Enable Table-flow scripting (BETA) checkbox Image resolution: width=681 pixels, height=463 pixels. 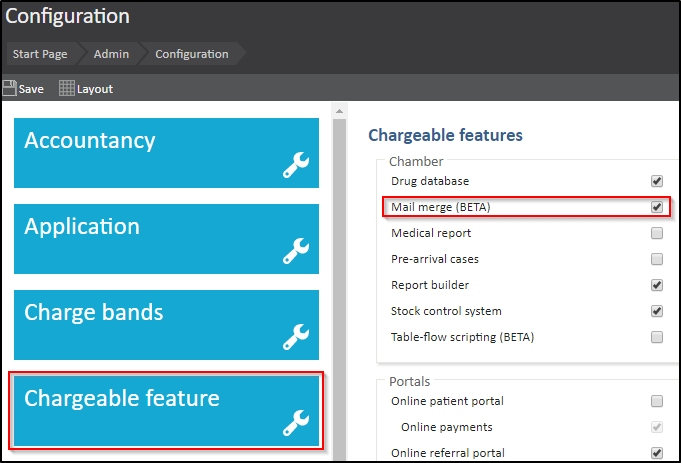(657, 337)
